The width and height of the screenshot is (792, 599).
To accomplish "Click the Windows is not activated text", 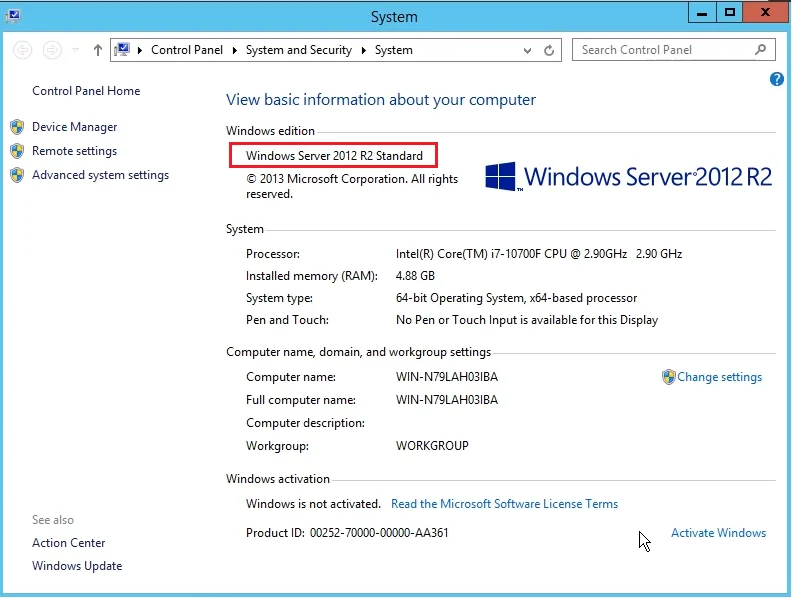I will pos(313,504).
